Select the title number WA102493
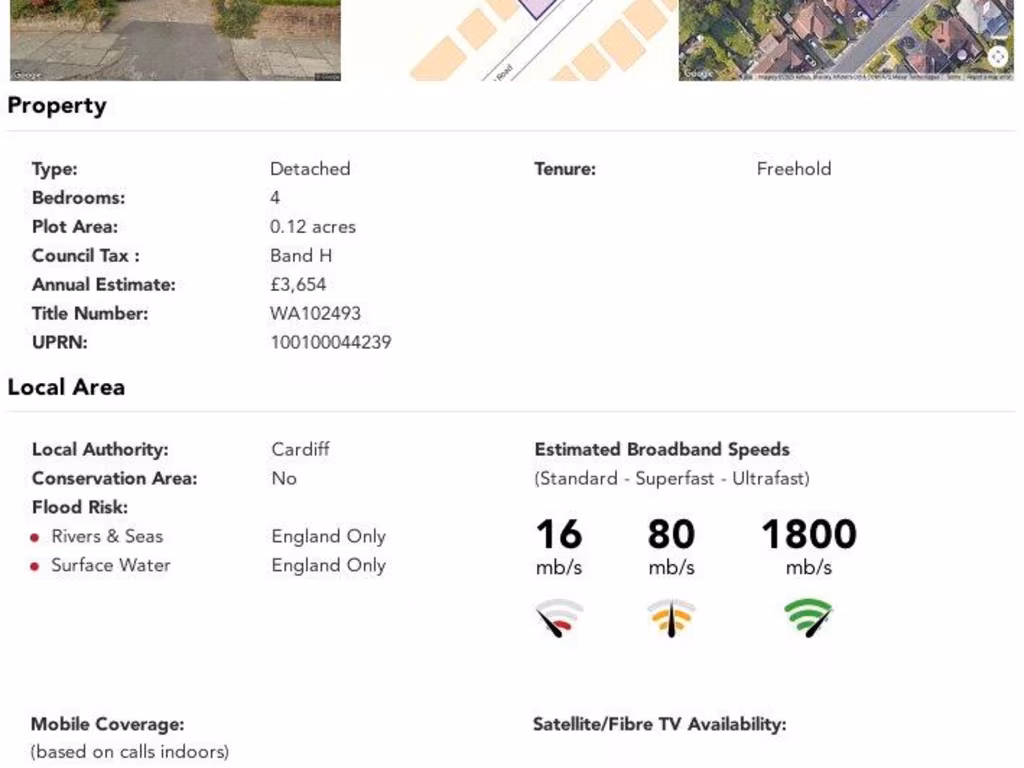The height and width of the screenshot is (768, 1024). click(x=315, y=313)
